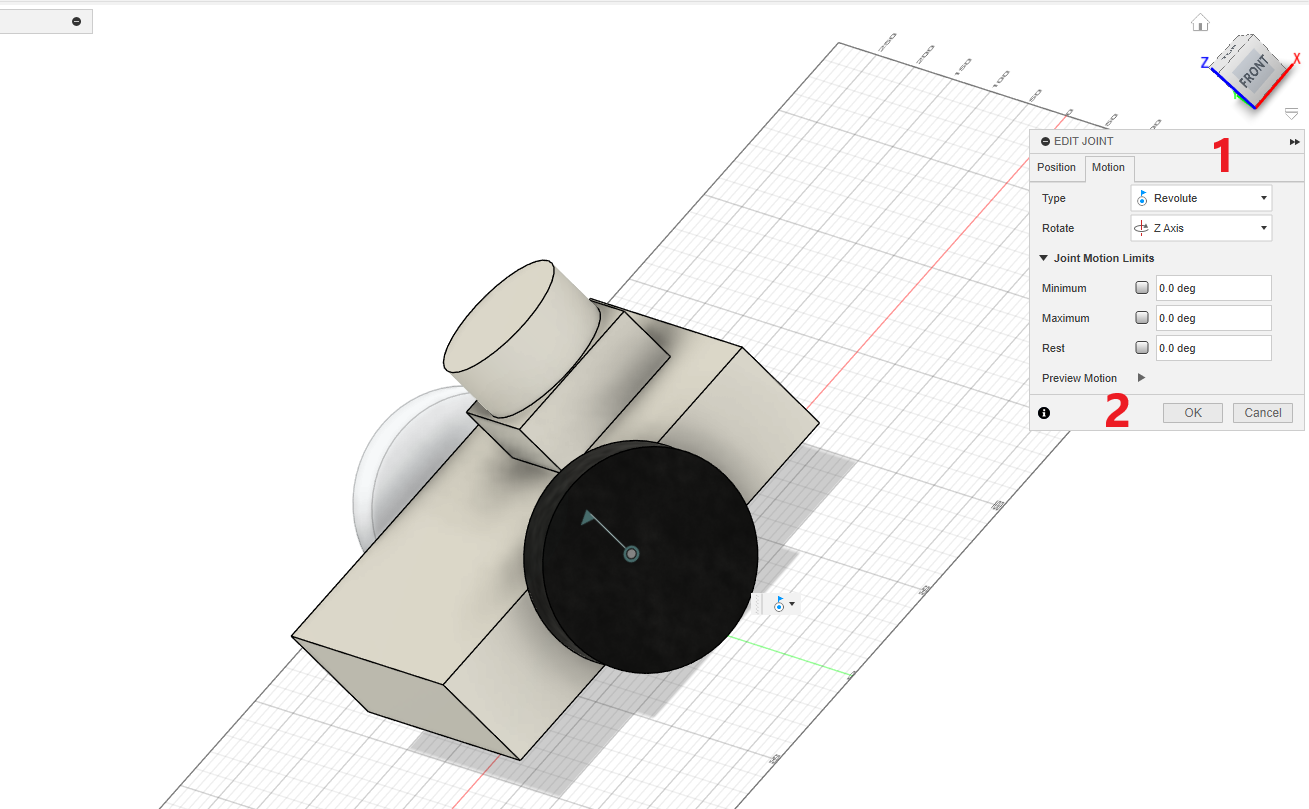This screenshot has height=809, width=1309.
Task: Click the Preview Motion label
Action: tap(1079, 378)
